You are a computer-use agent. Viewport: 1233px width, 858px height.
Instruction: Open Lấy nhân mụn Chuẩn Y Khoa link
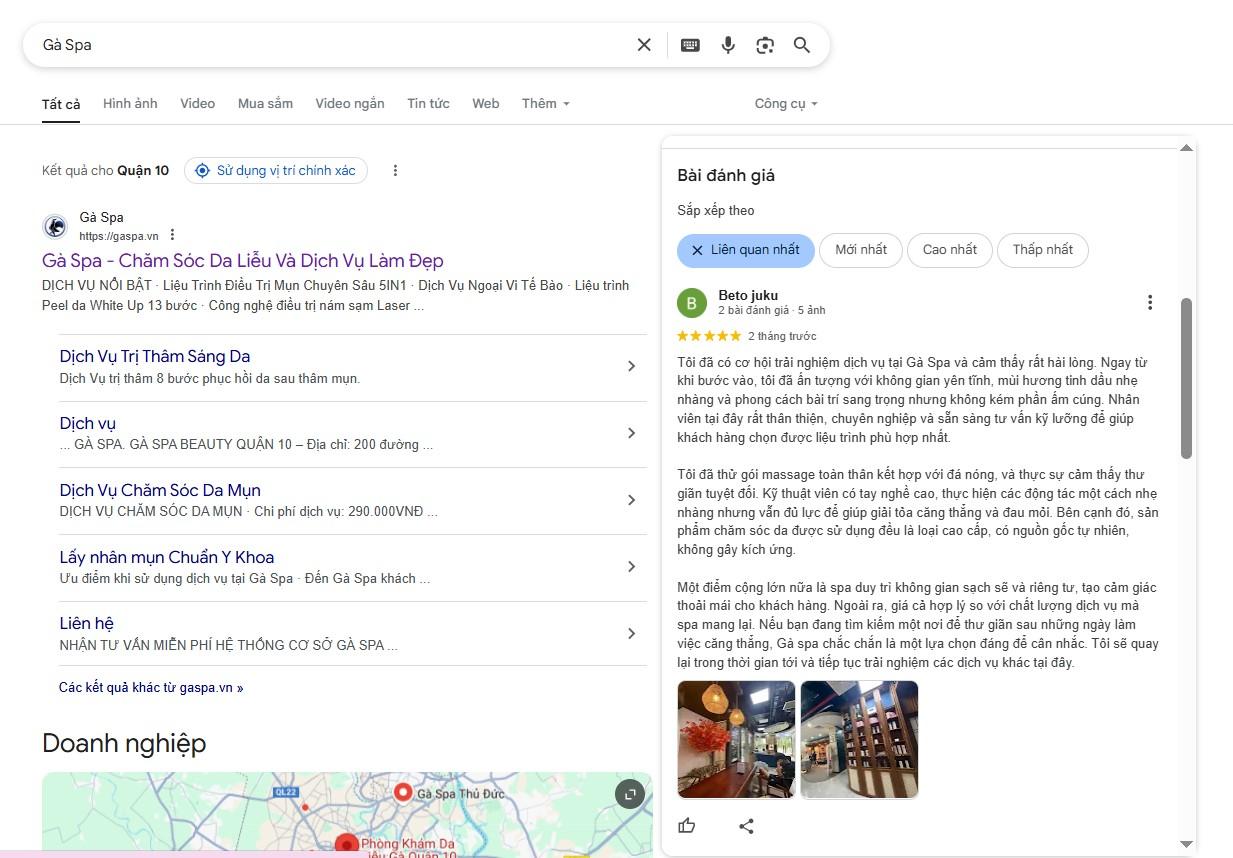[167, 557]
